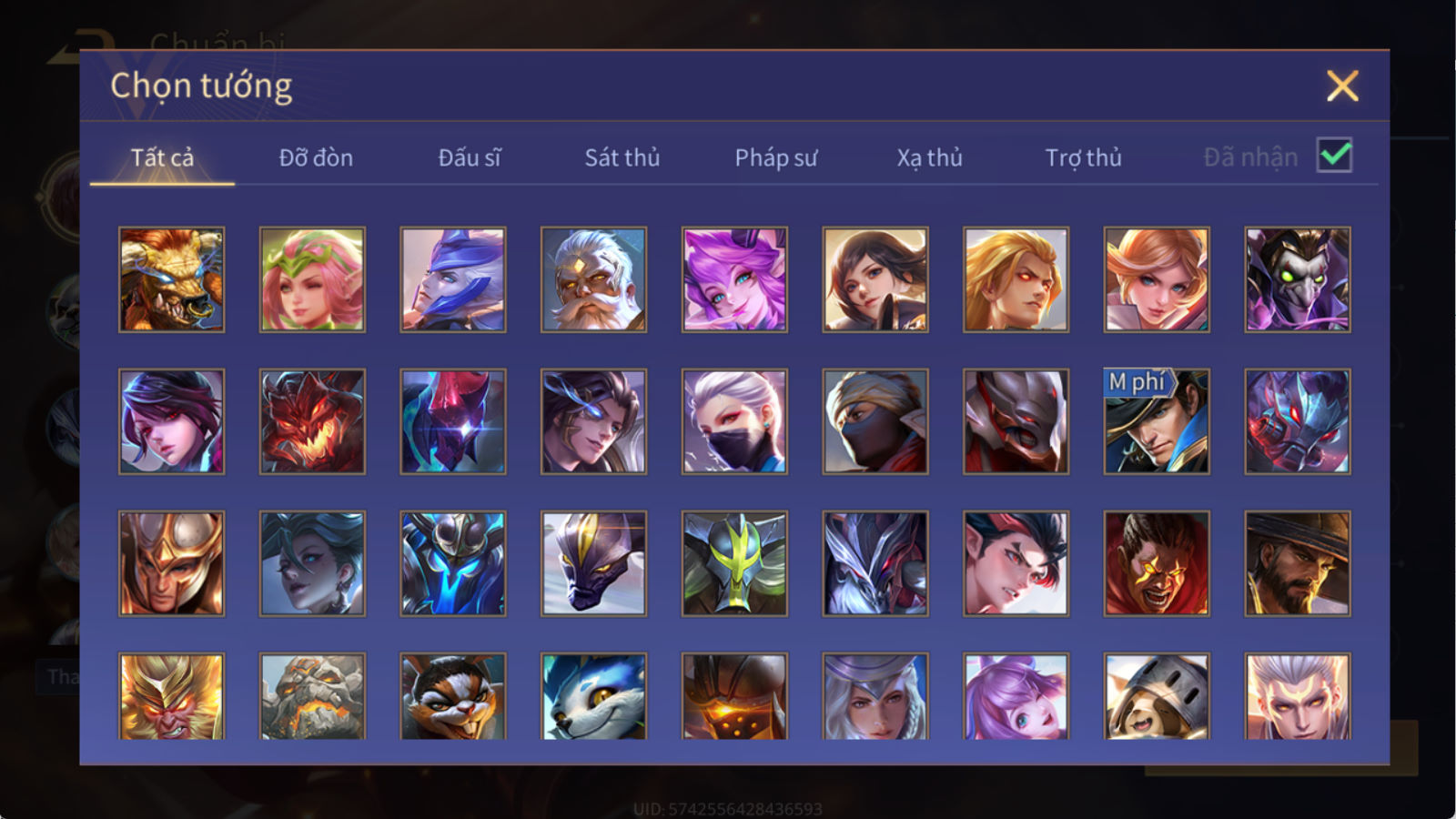Select the hero labeled M phí

pyautogui.click(x=1157, y=421)
